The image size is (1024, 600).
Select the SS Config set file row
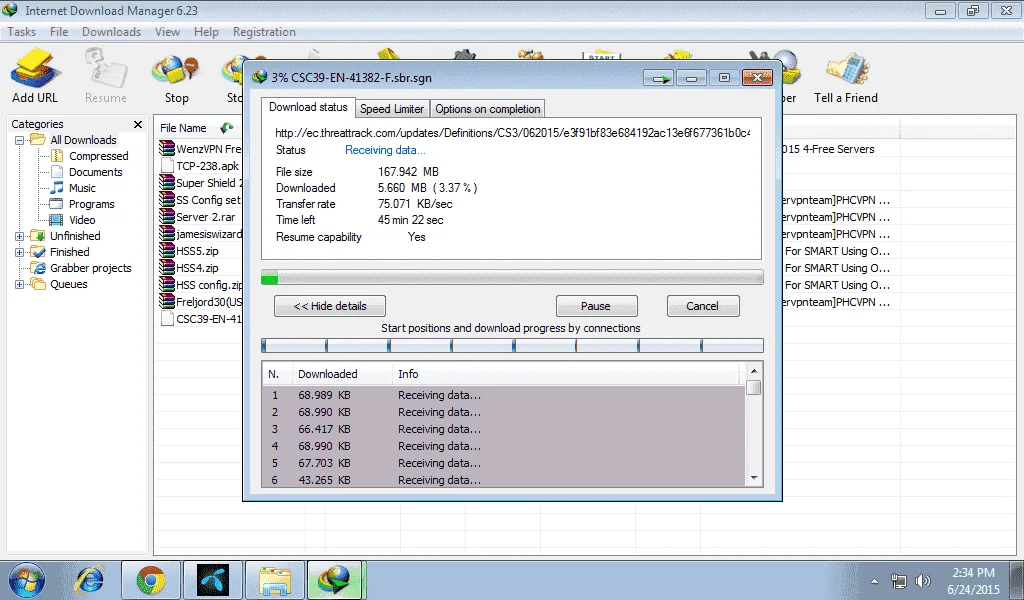point(200,200)
